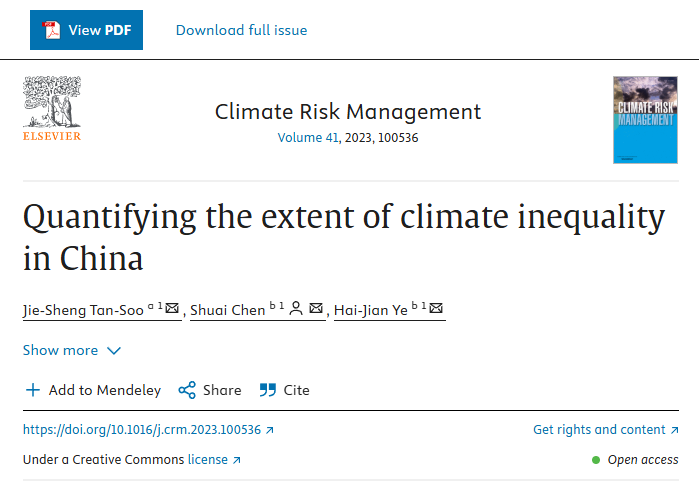Open Jie-Sheng Tan-Soo's email envelope icon

(172, 309)
